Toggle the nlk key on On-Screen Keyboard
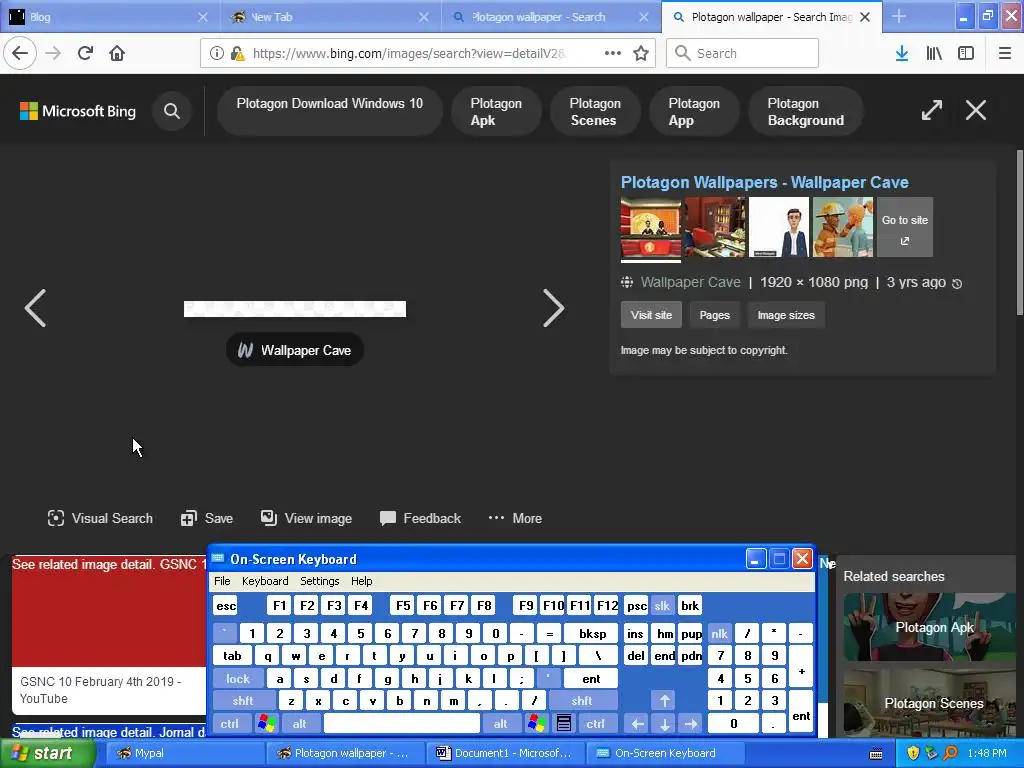The height and width of the screenshot is (768, 1024). tap(719, 633)
